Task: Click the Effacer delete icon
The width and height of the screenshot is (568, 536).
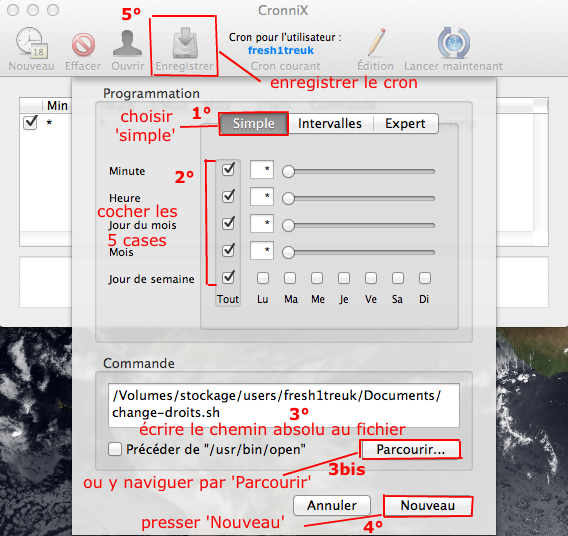Action: [83, 44]
